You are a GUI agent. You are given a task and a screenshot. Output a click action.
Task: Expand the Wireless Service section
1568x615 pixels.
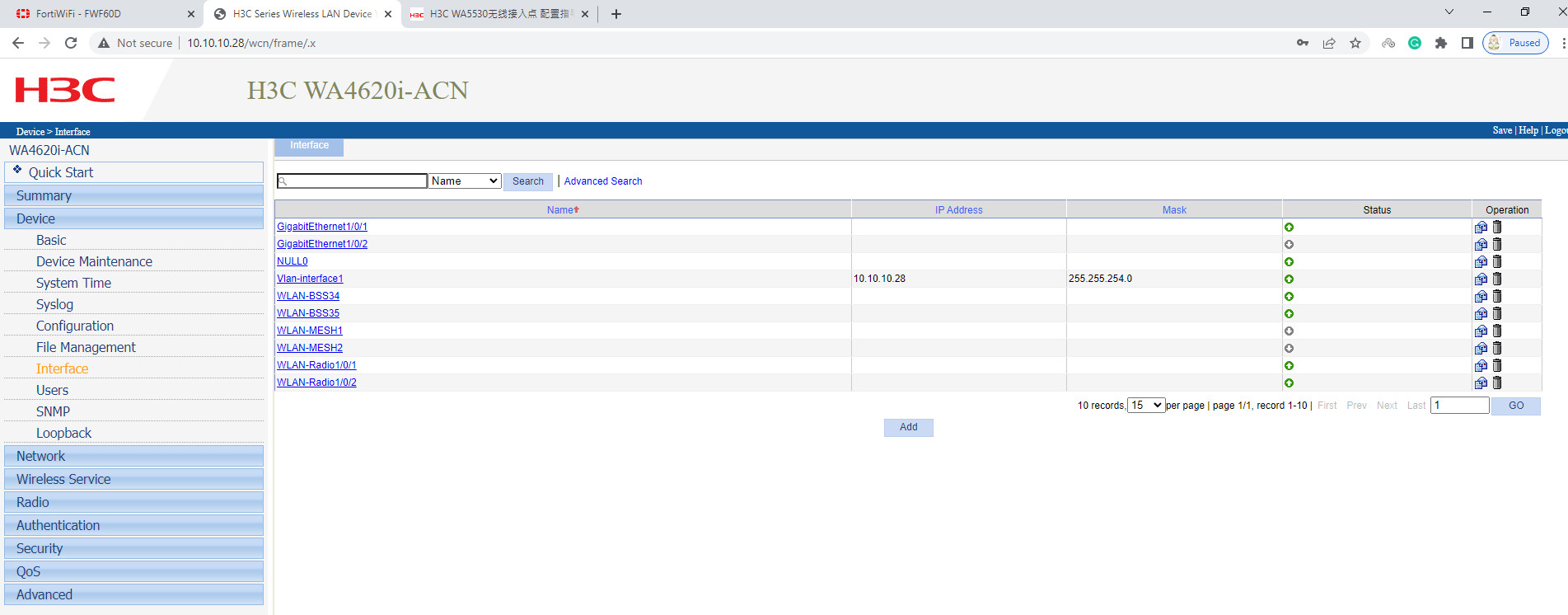pyautogui.click(x=133, y=479)
